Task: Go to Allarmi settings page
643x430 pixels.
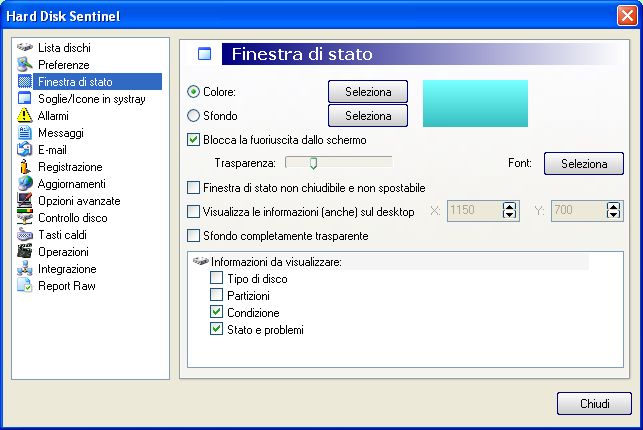Action: (x=53, y=116)
